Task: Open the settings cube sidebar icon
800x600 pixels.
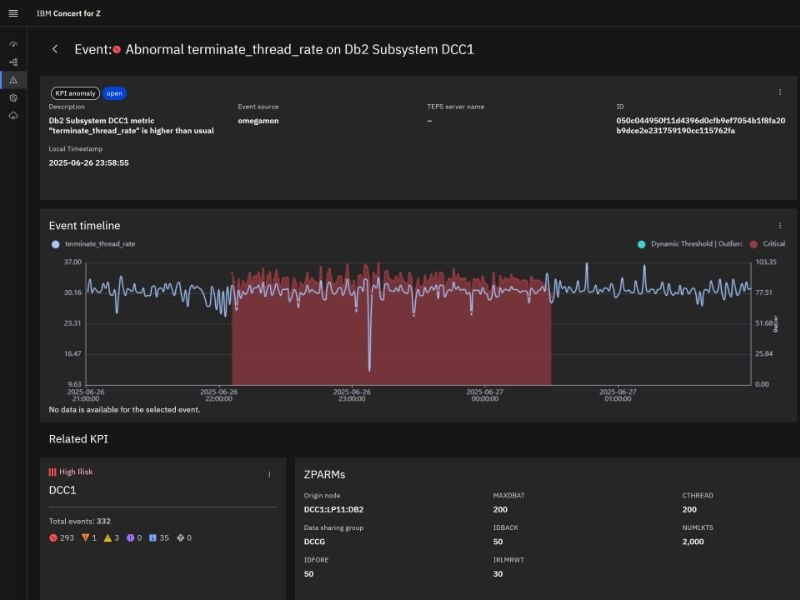Action: click(x=13, y=98)
